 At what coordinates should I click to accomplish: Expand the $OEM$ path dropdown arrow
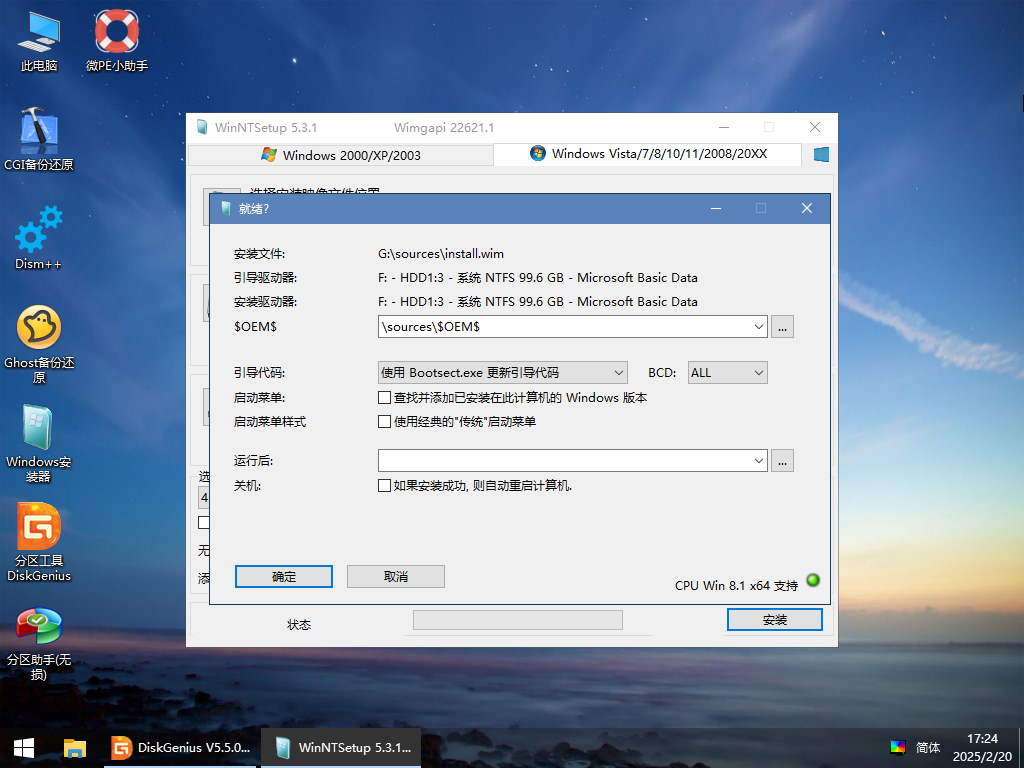click(759, 327)
